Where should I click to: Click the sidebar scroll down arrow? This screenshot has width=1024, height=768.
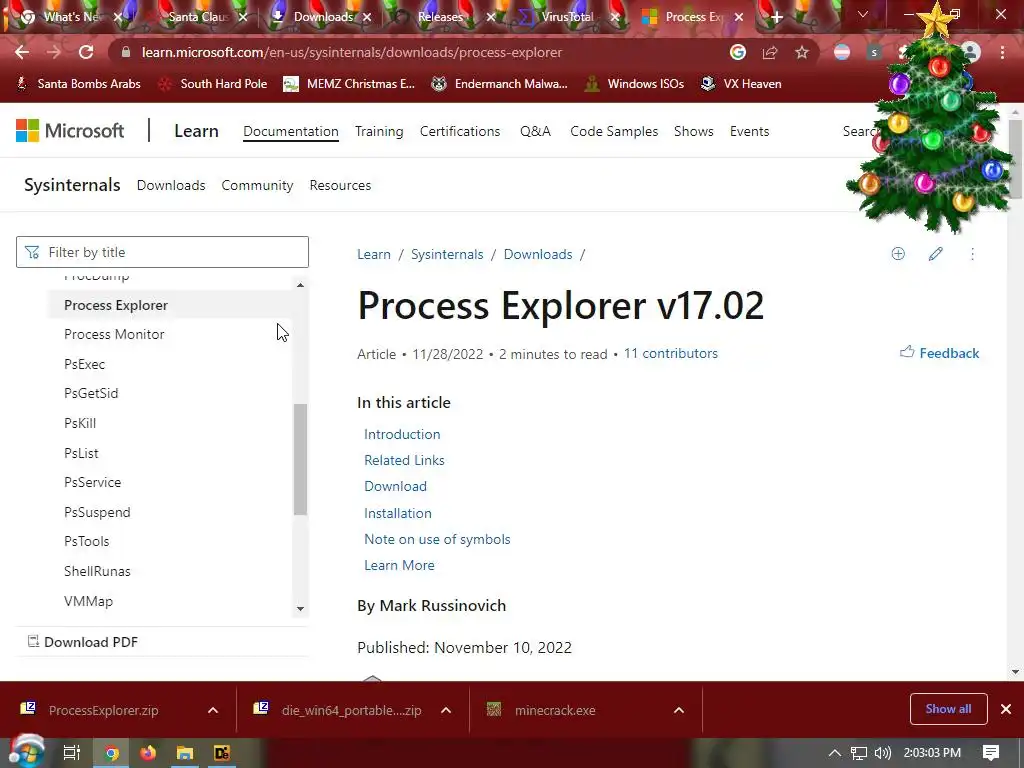[x=300, y=609]
